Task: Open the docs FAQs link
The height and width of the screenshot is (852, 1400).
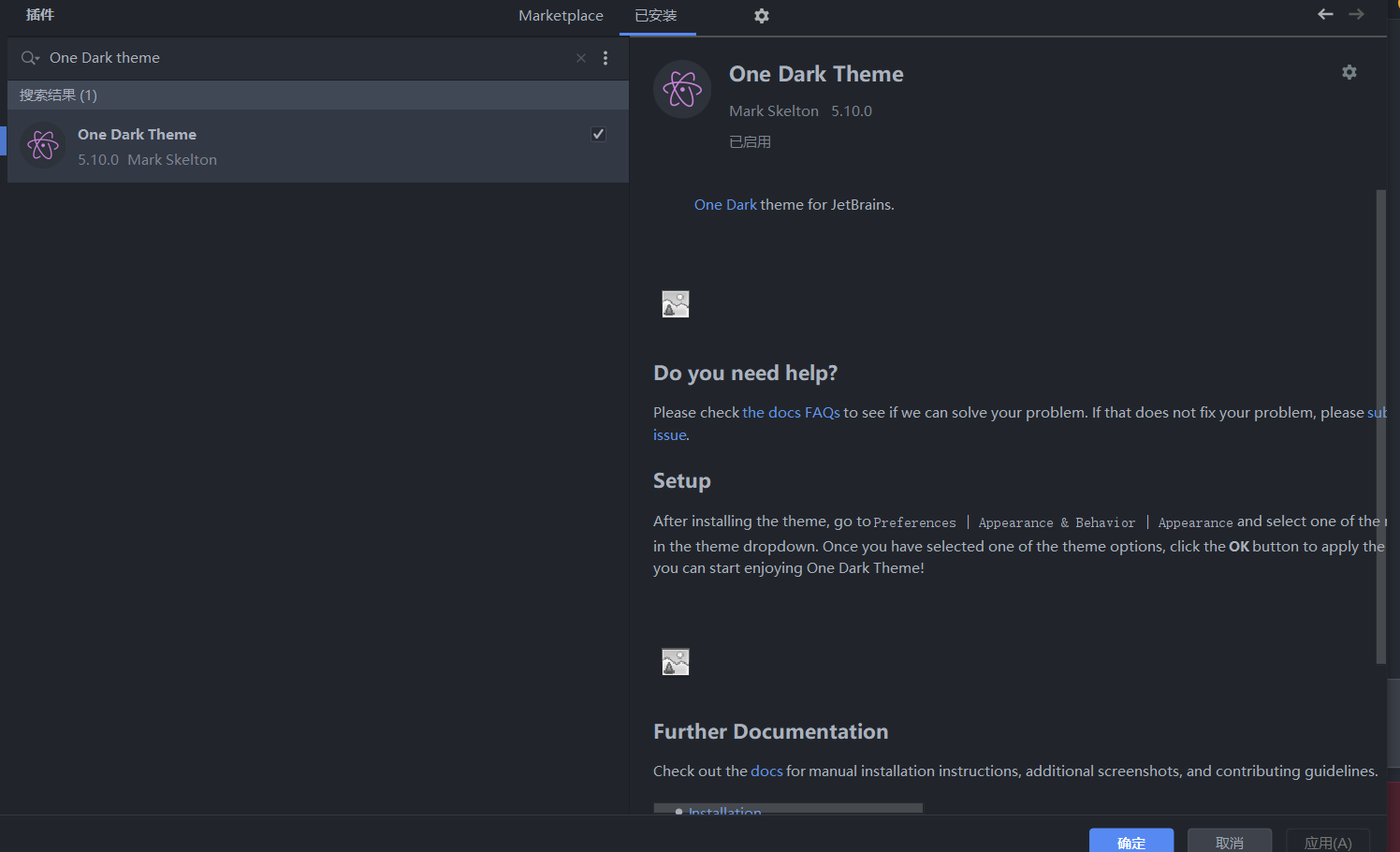Action: [791, 412]
